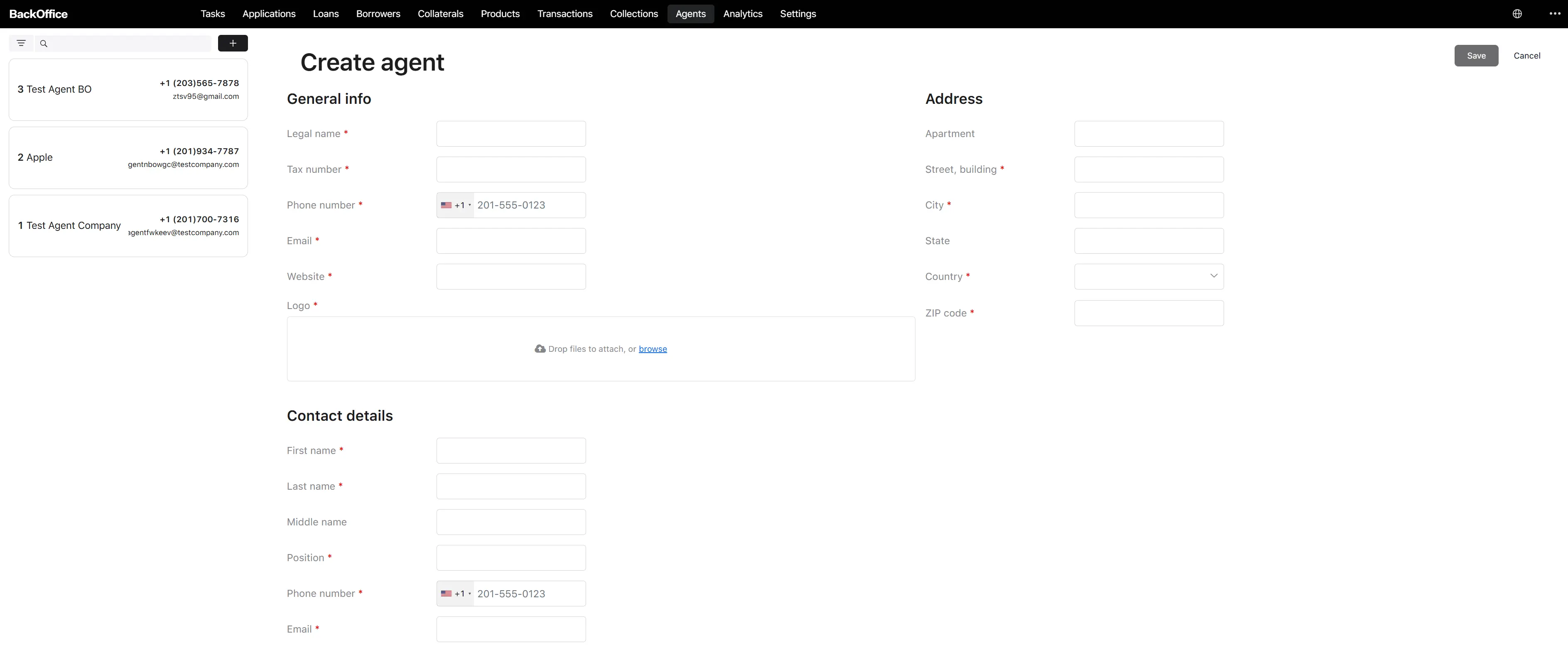
Task: Open Settings in top navigation
Action: tap(797, 13)
